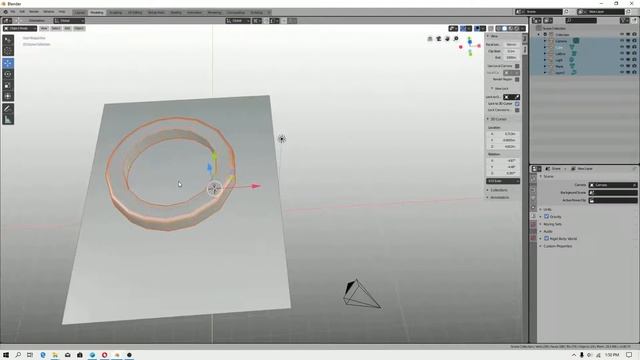
Task: Select the 3D Cursor tool
Action: pos(8,51)
